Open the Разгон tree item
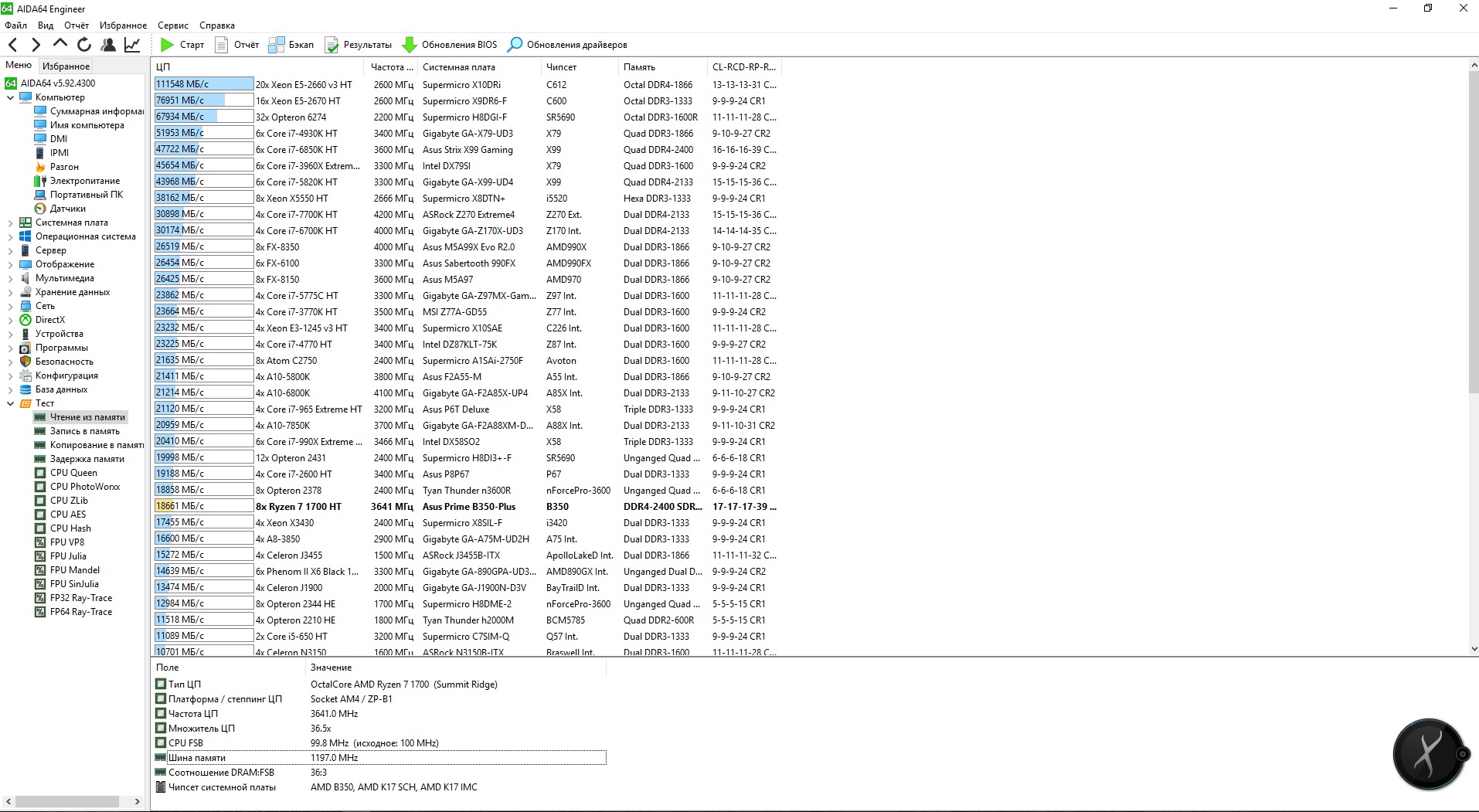The height and width of the screenshot is (812, 1479). (x=56, y=167)
